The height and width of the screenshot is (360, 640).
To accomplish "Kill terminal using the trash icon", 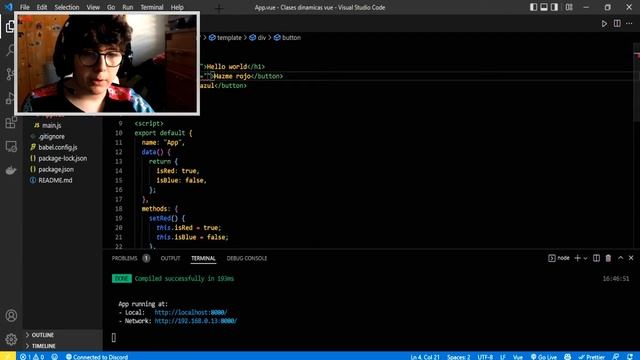I will point(608,258).
